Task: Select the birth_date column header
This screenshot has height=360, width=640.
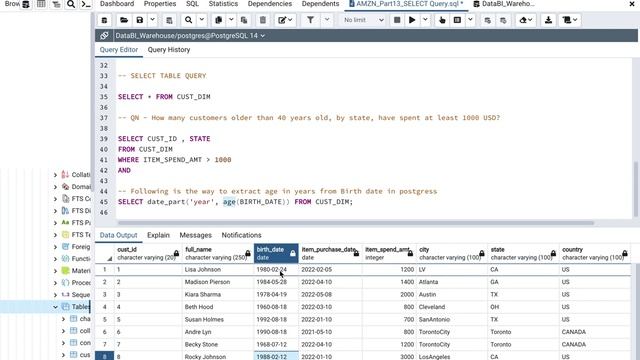Action: click(276, 253)
